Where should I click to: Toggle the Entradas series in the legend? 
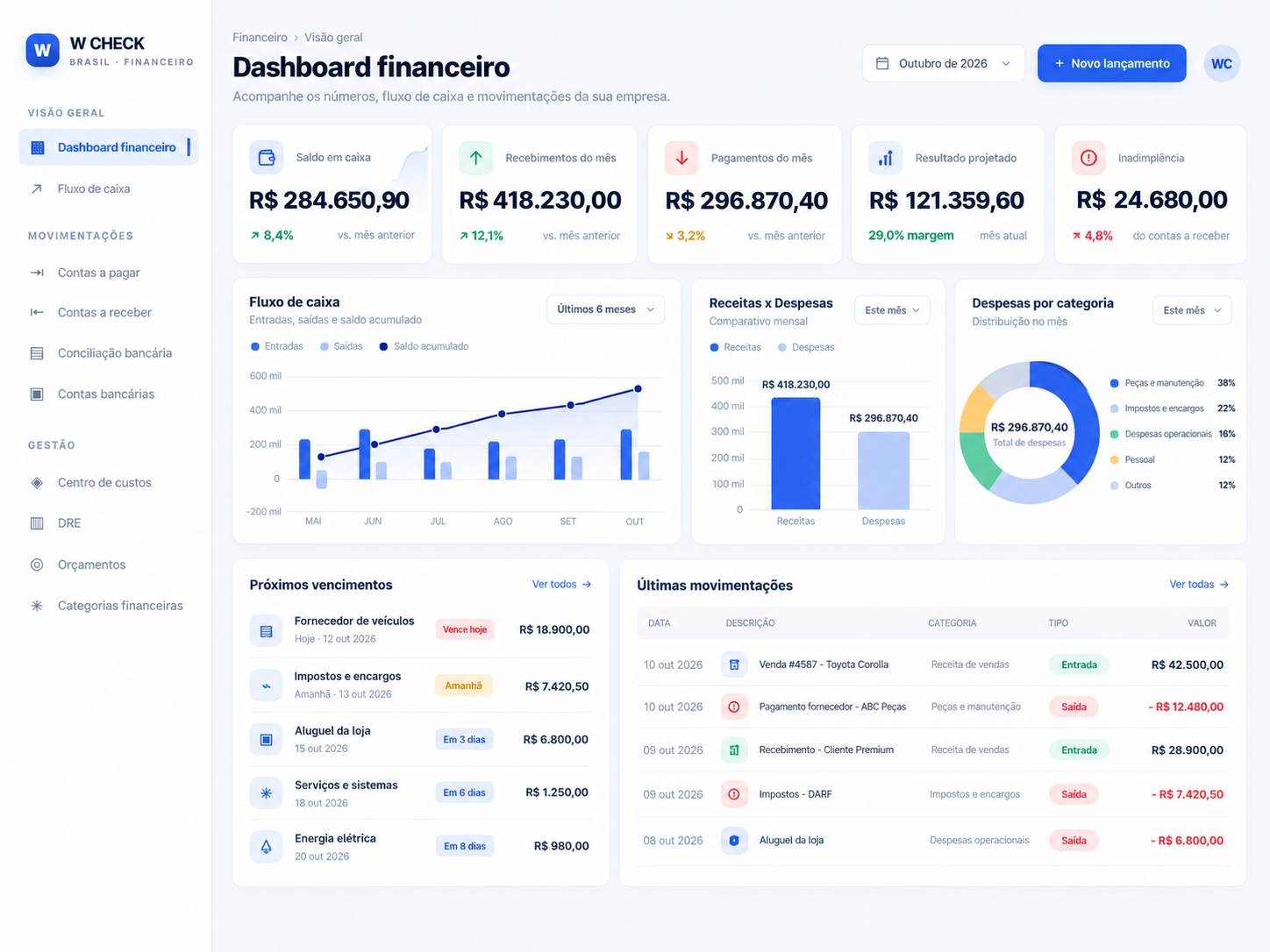point(277,346)
